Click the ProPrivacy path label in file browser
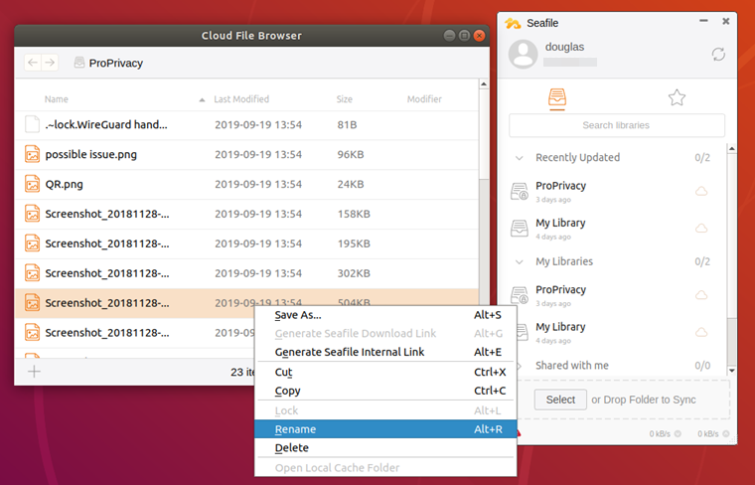Image resolution: width=755 pixels, height=485 pixels. pos(116,63)
